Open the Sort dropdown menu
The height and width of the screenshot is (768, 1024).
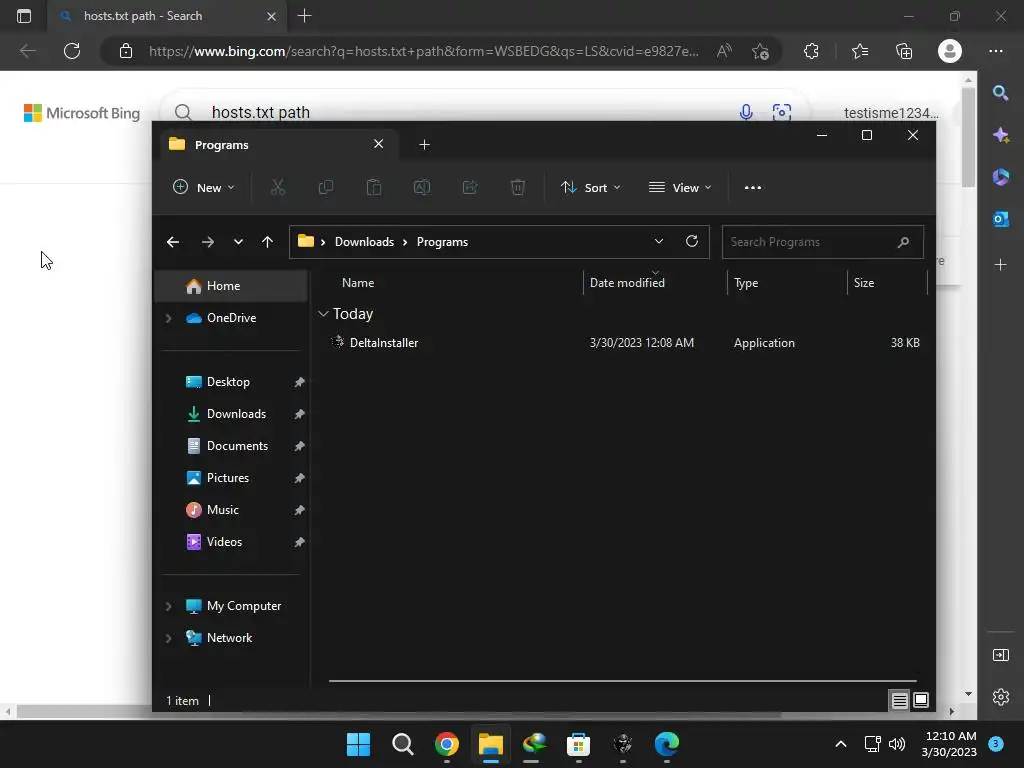(x=590, y=187)
